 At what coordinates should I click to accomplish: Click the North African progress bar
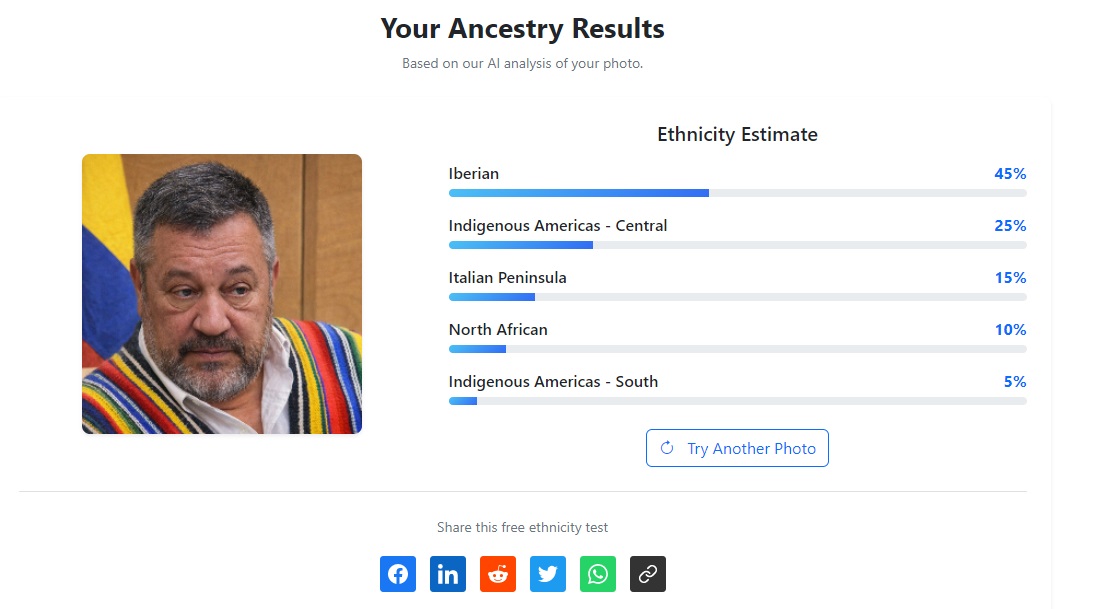pos(737,349)
